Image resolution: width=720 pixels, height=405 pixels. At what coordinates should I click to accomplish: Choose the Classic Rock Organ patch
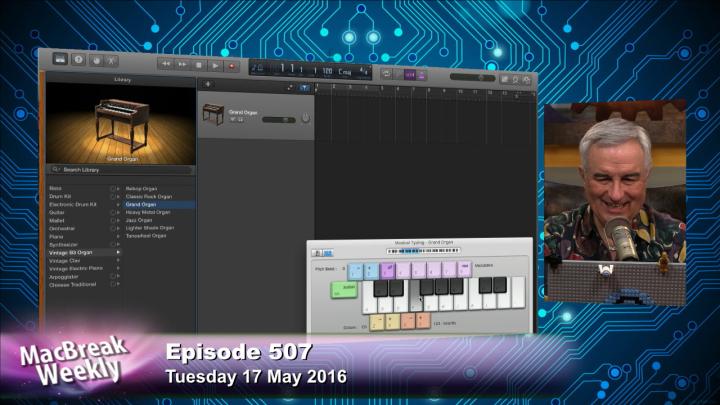[149, 197]
